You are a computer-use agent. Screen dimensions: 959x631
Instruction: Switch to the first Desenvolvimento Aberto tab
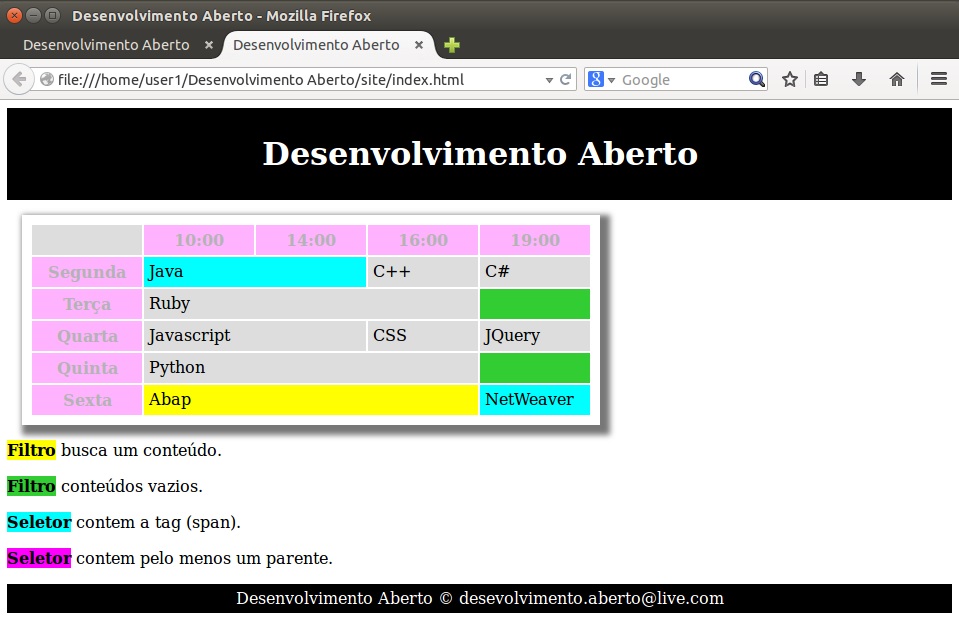pyautogui.click(x=106, y=45)
